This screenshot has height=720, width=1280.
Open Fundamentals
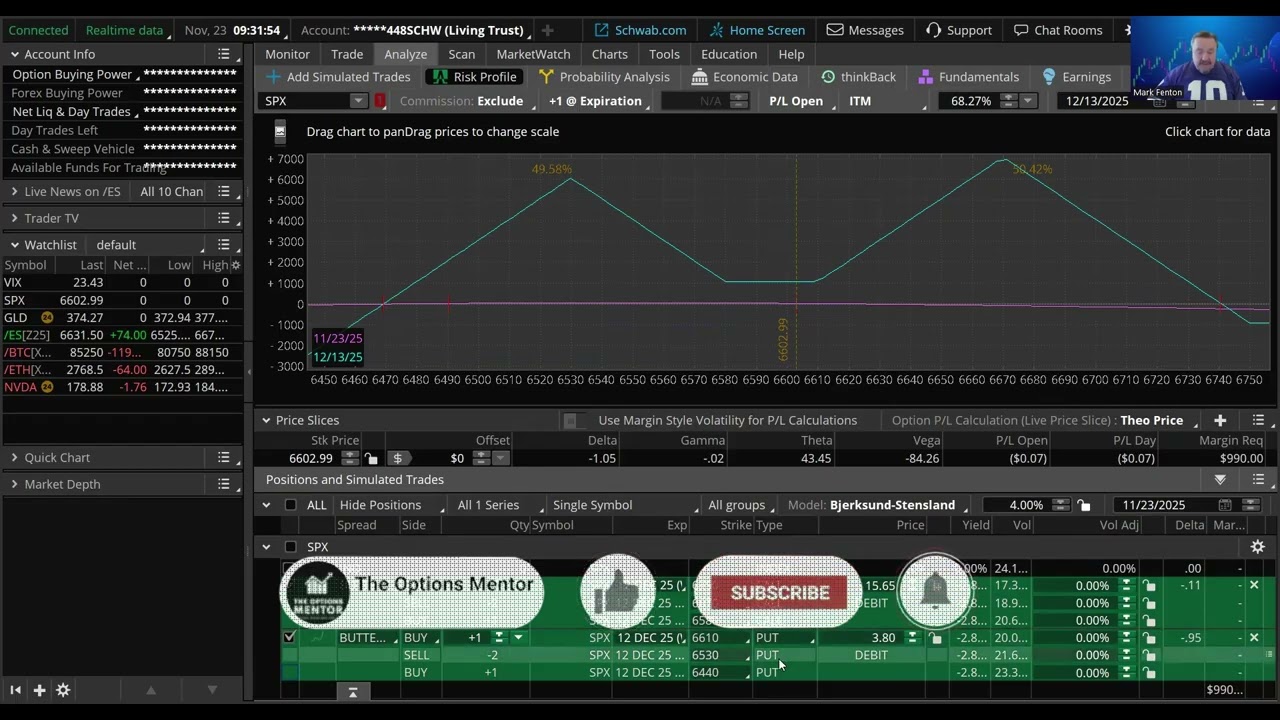click(x=968, y=77)
